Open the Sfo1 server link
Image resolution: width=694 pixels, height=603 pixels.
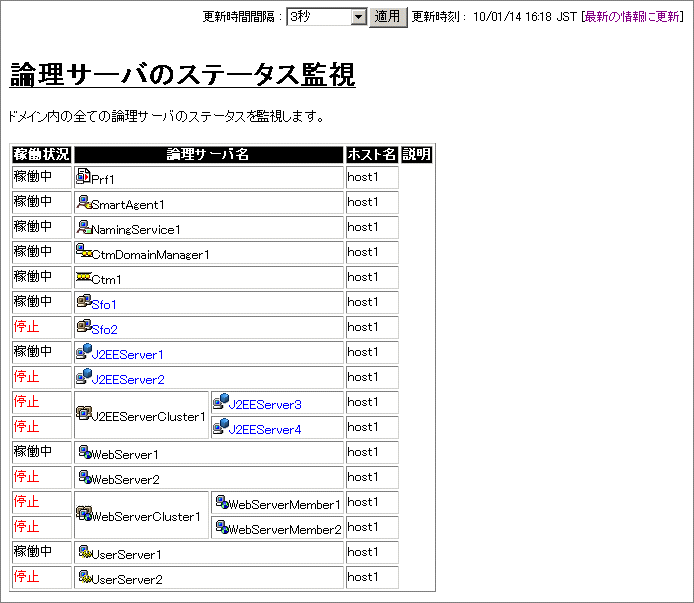pyautogui.click(x=104, y=305)
